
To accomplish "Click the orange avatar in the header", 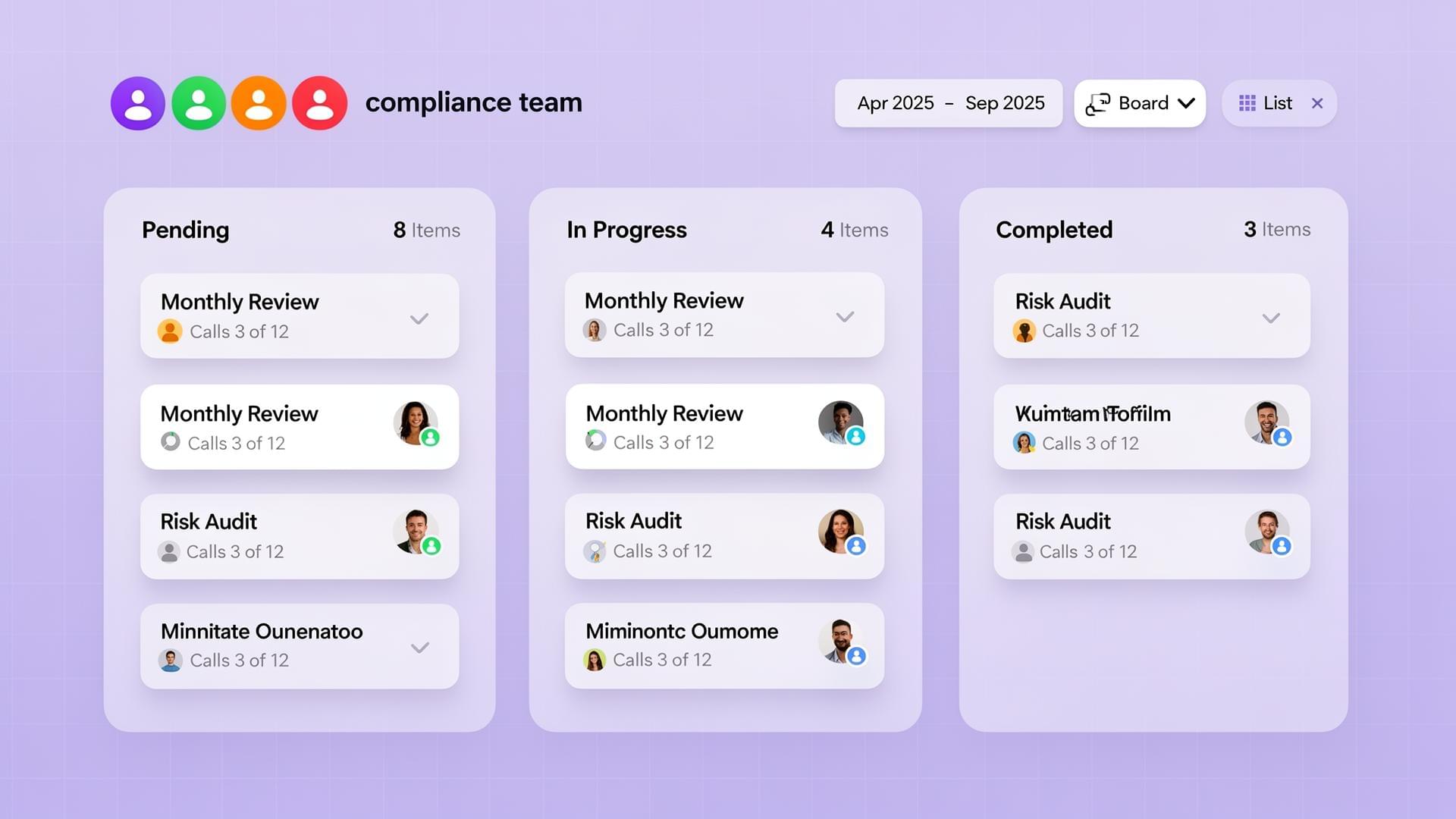I will point(259,102).
